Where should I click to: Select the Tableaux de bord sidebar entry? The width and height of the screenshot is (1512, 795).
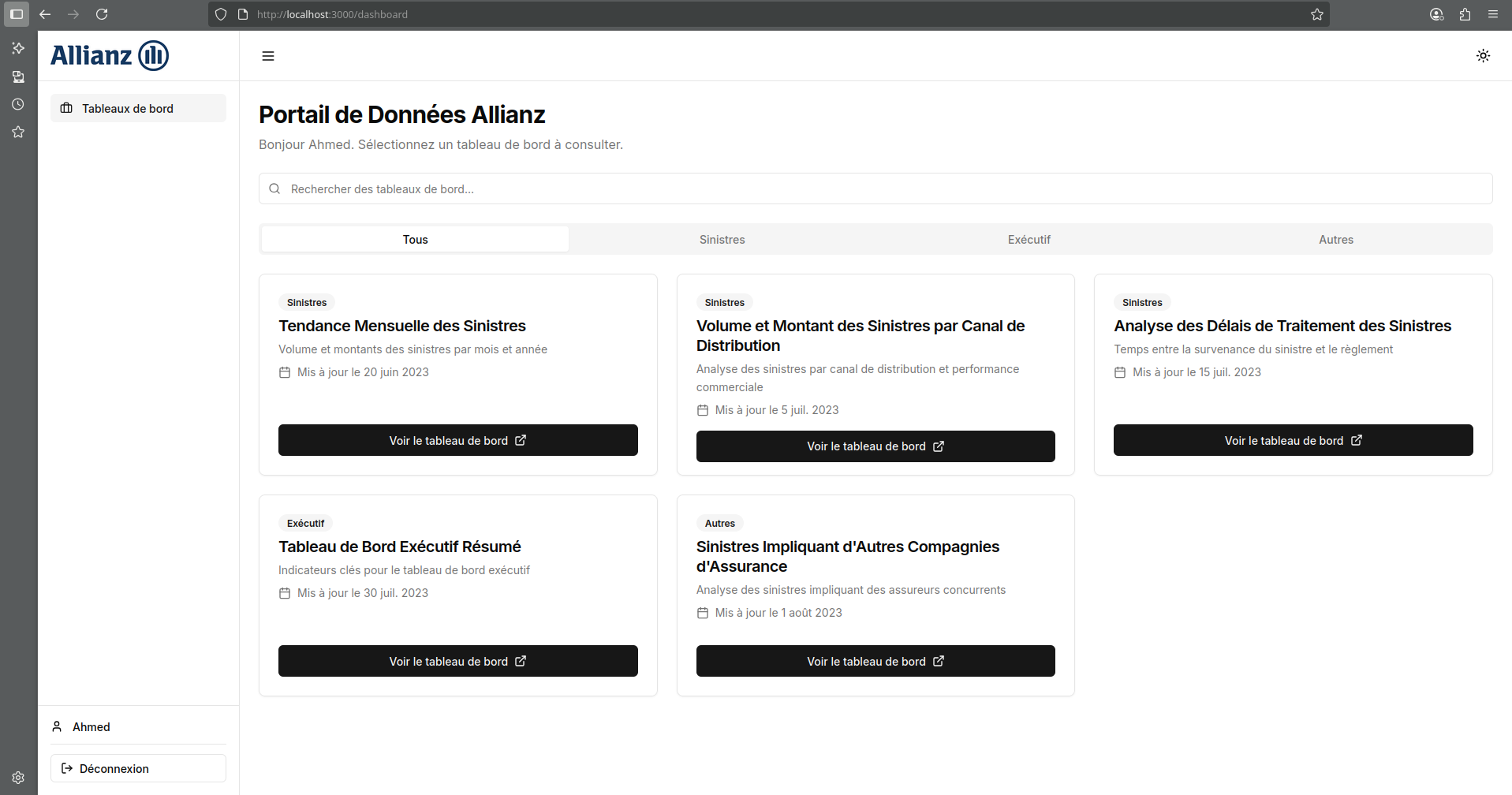(x=137, y=108)
